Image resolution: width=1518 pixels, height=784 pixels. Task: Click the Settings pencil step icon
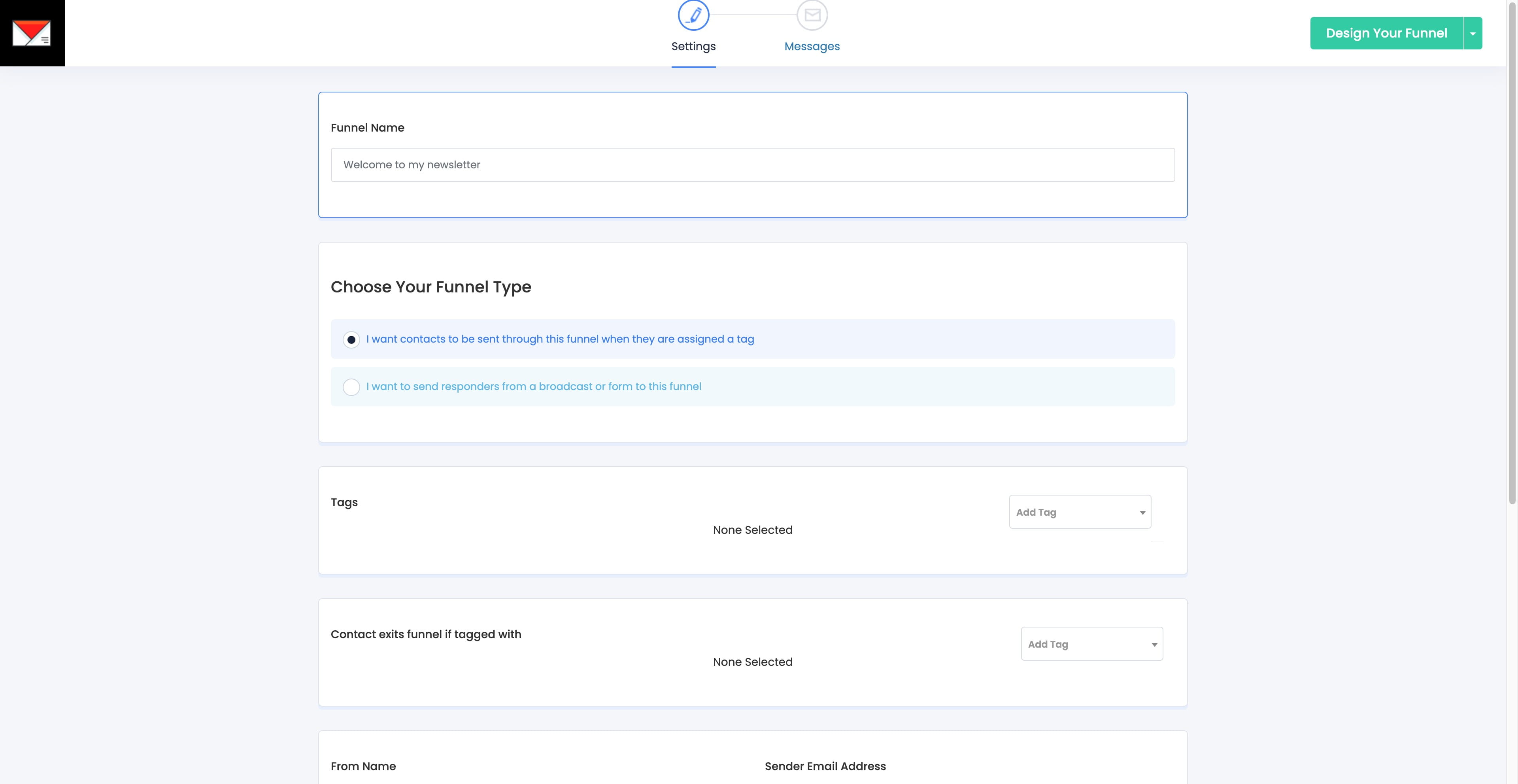click(x=693, y=15)
